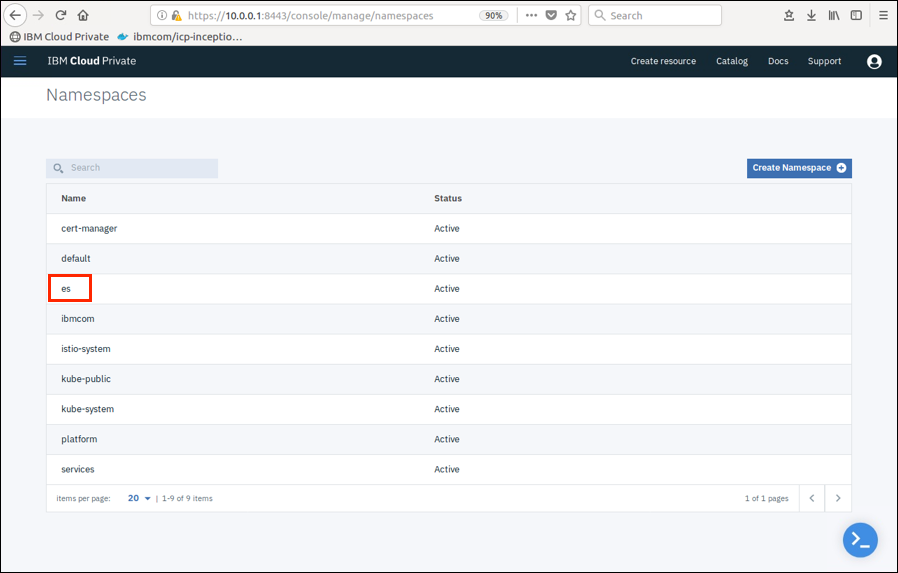898x573 pixels.
Task: Bookmark this page with the star
Action: click(570, 15)
